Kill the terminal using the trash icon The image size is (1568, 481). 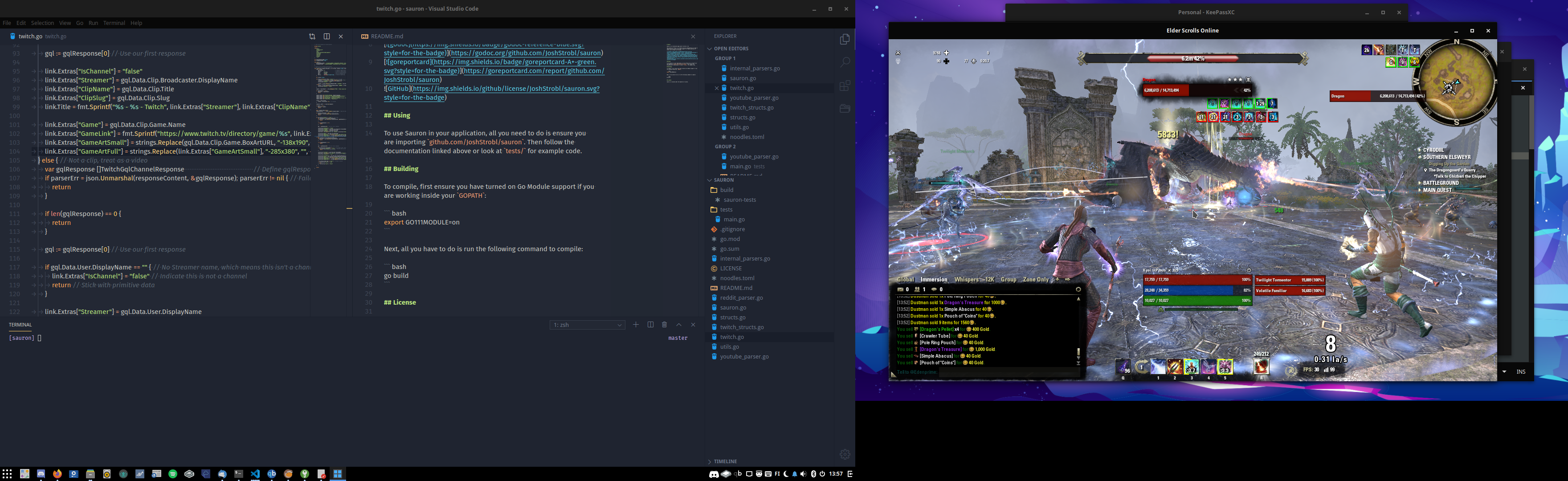[664, 325]
